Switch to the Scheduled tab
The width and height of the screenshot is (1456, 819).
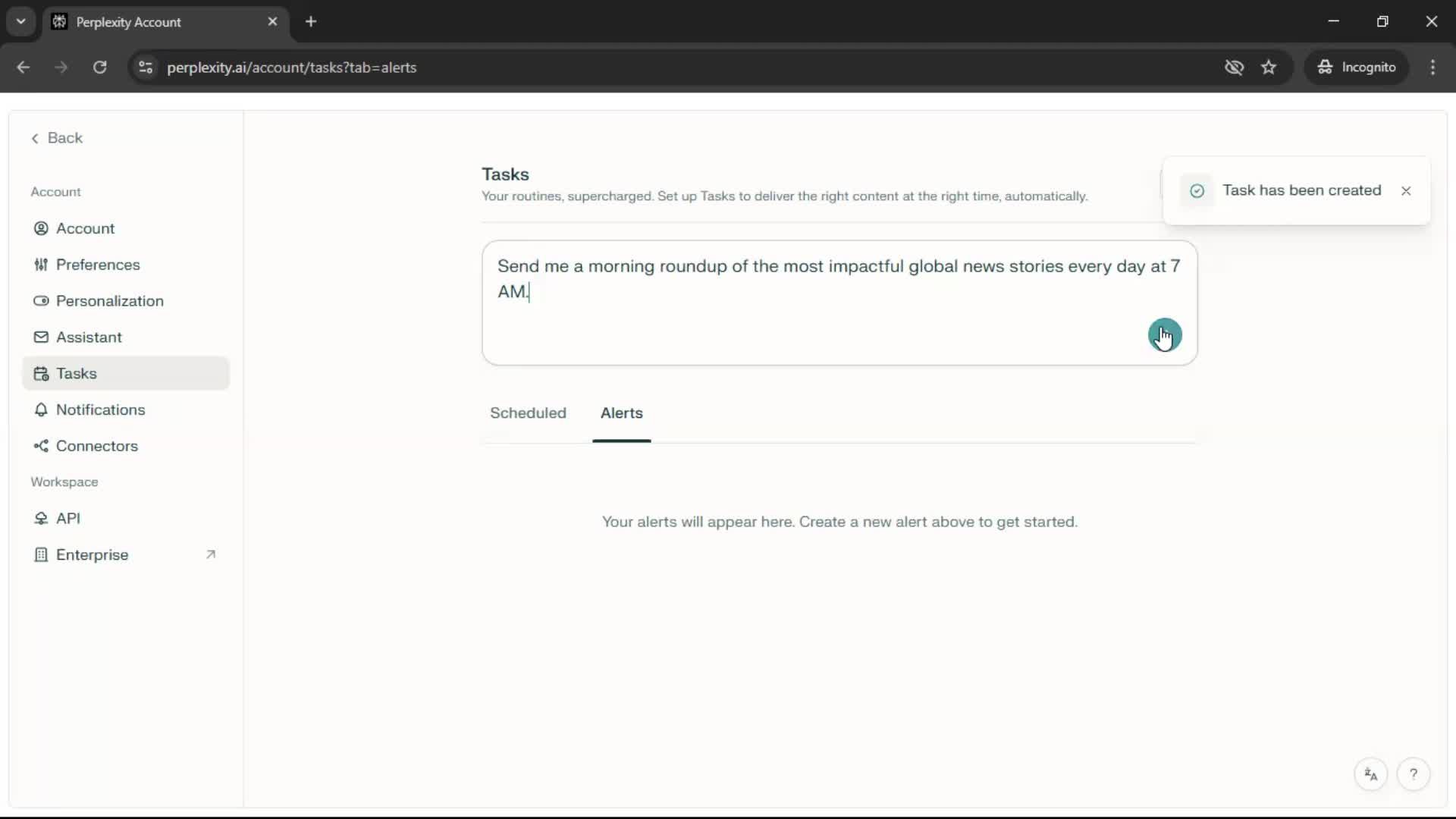[x=528, y=413]
